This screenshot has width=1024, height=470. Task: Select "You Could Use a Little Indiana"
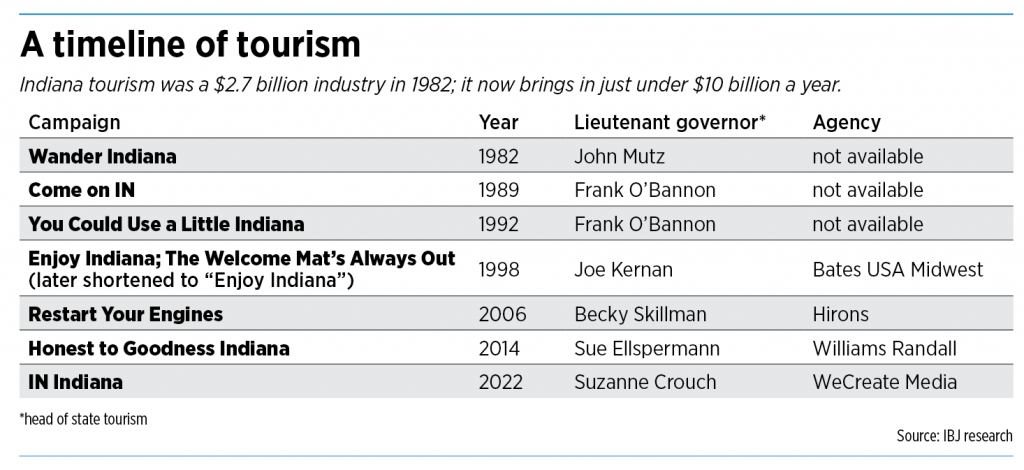point(166,224)
